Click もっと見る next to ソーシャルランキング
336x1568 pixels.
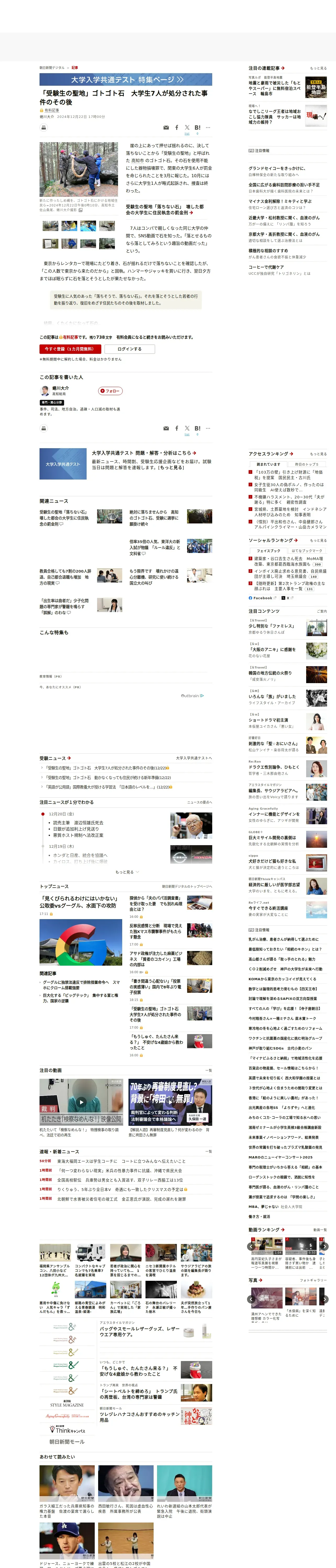coord(318,540)
